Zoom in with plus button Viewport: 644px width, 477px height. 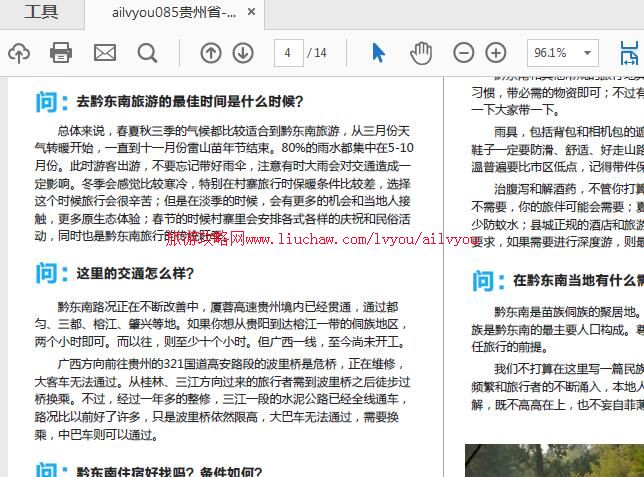[x=496, y=53]
